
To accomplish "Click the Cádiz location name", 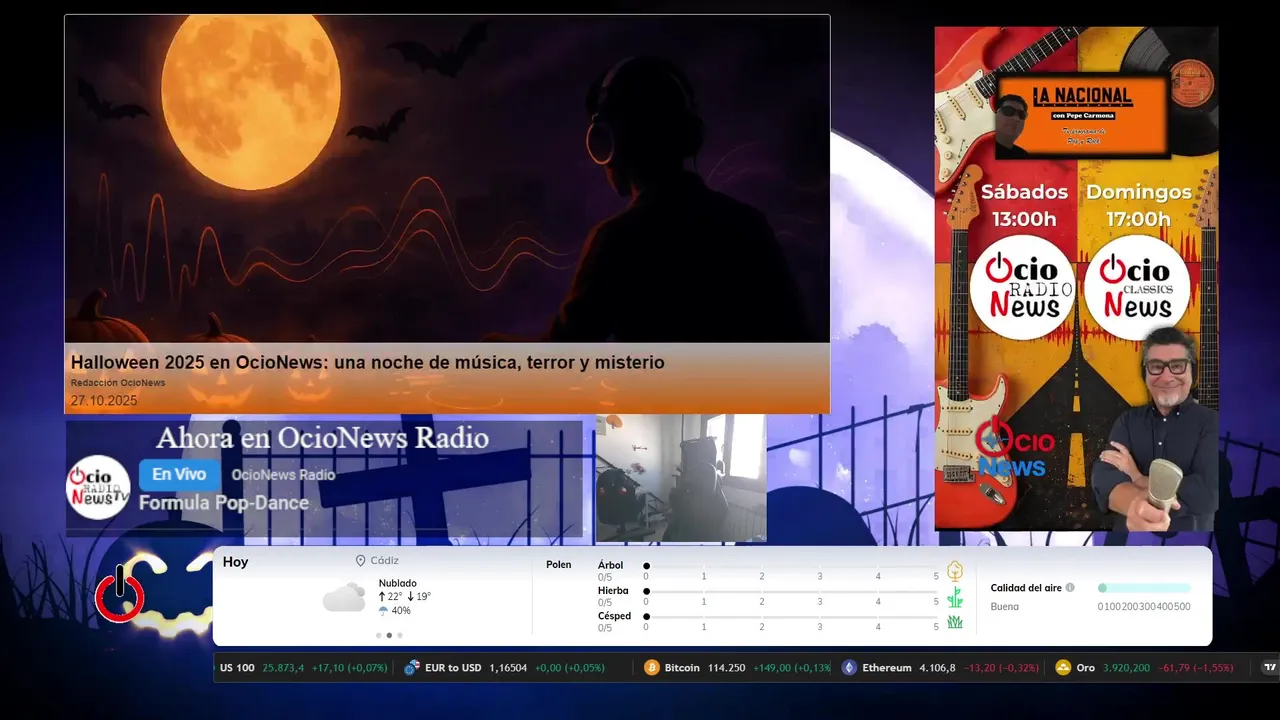I will [384, 561].
